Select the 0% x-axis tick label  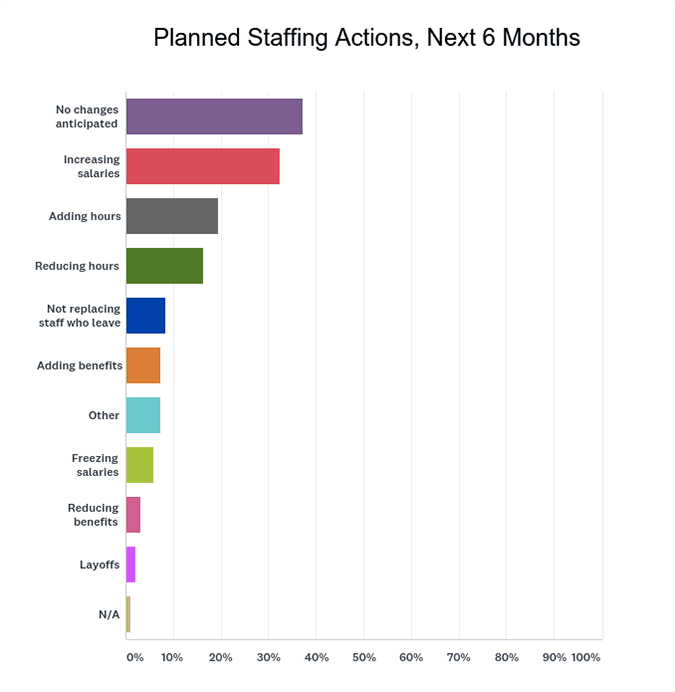point(134,657)
